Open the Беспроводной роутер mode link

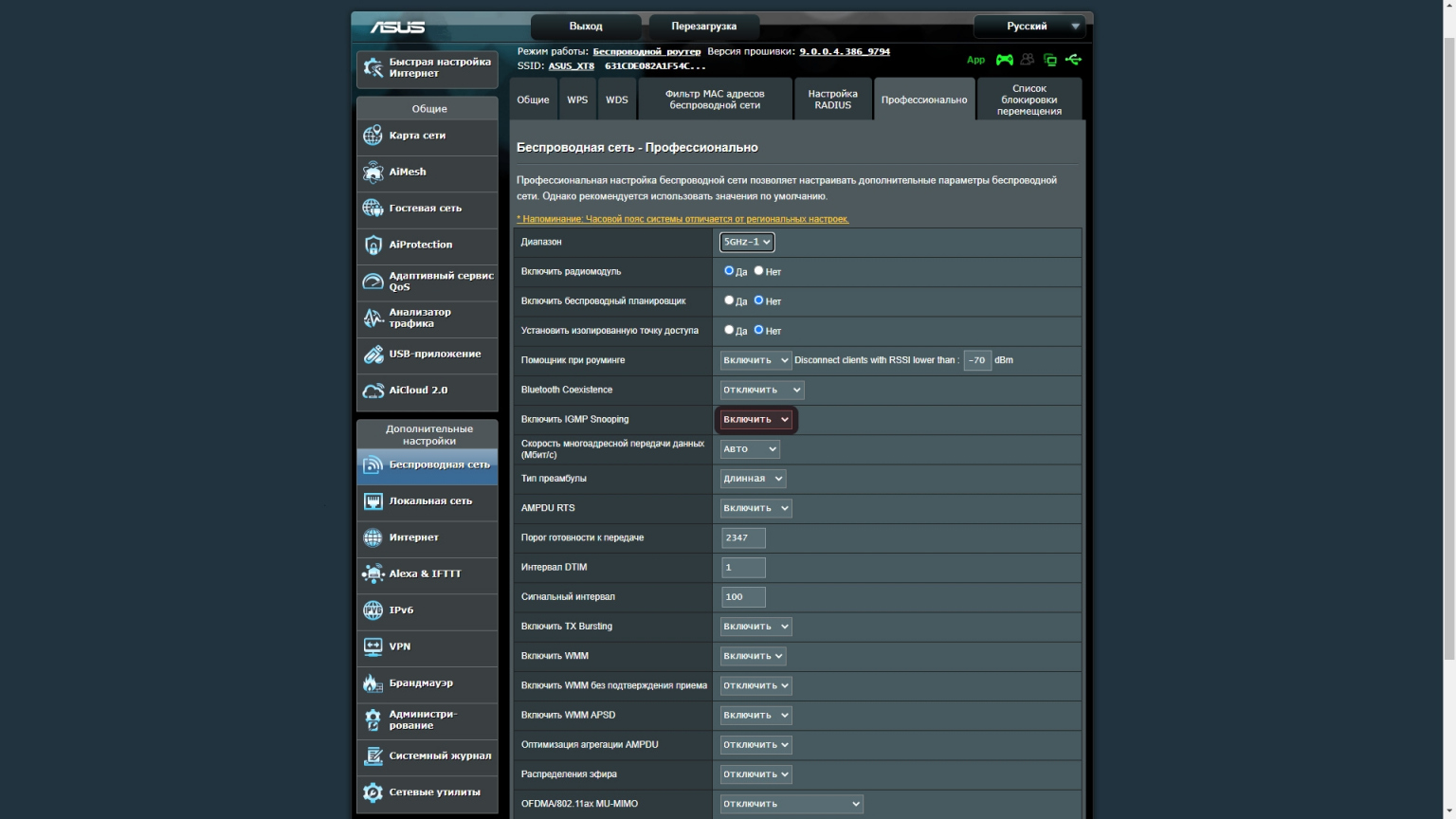coord(646,51)
